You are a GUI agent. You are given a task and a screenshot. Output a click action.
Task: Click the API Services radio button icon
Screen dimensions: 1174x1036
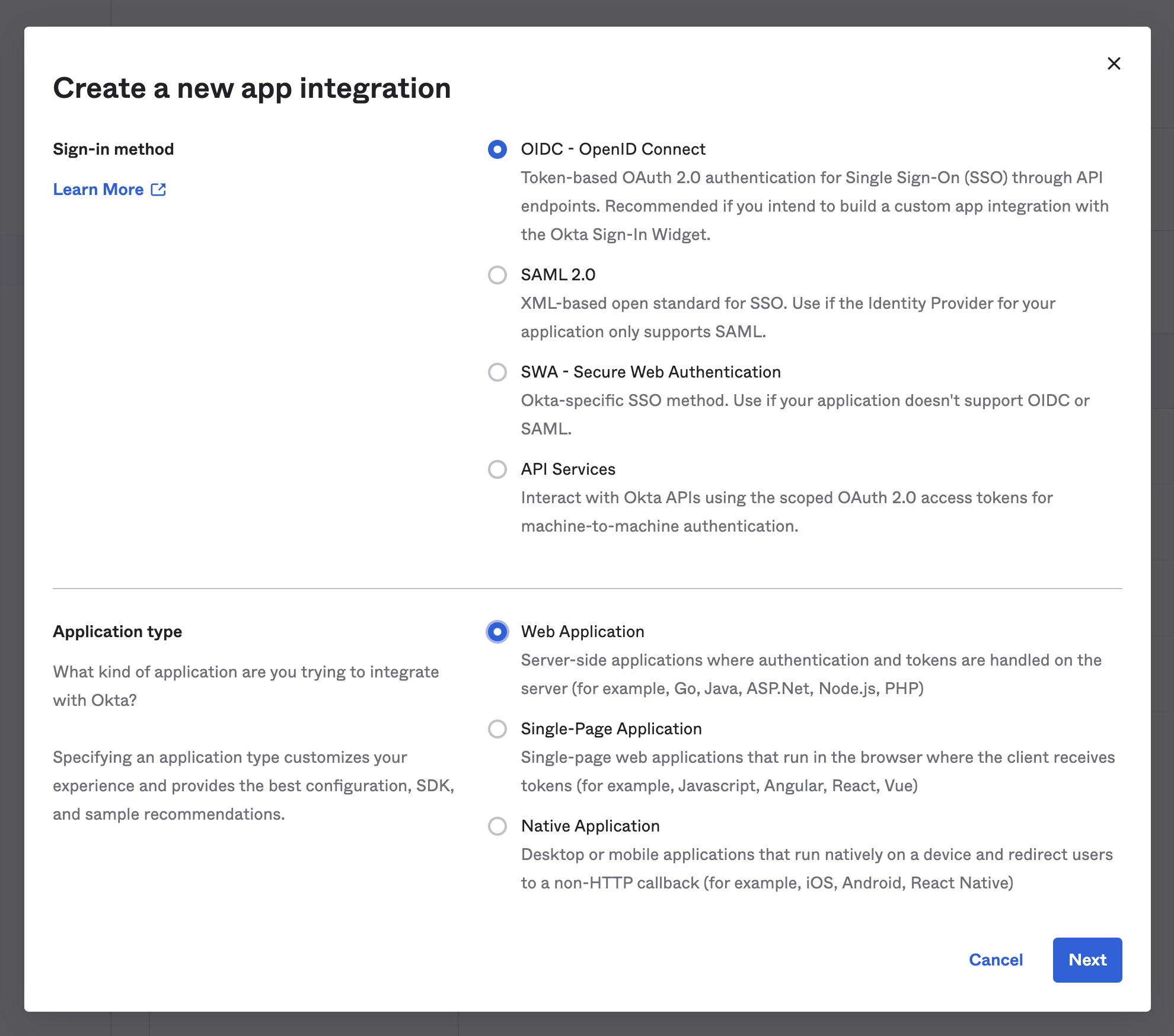(498, 469)
